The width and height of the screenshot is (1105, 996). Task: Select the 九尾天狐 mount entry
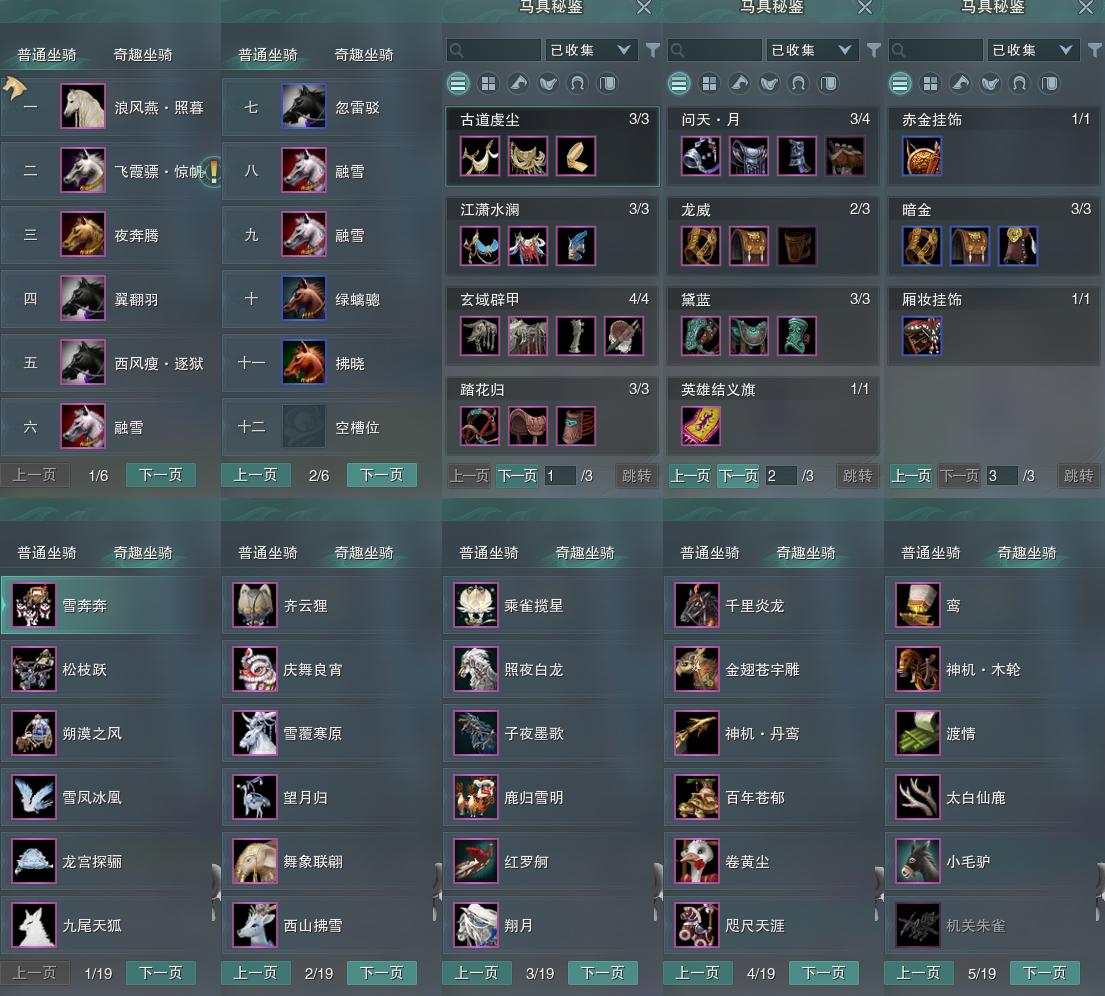coord(109,926)
